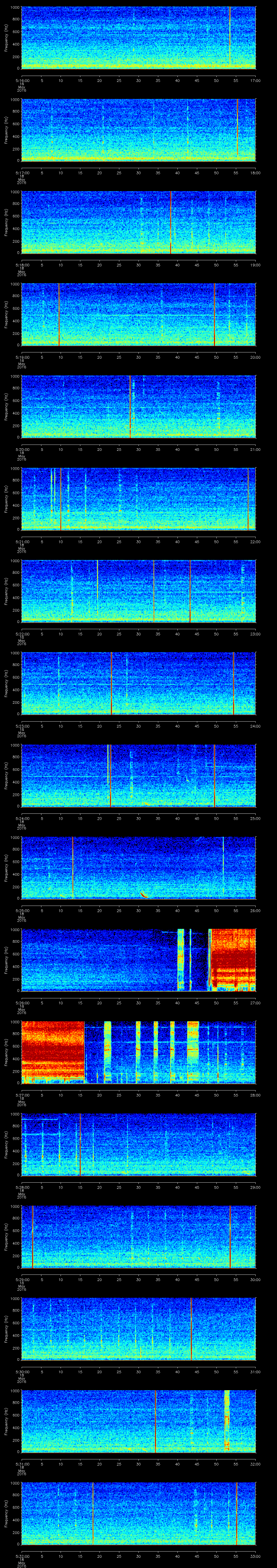Click the spectrogram panel starting at 5:18:00

coord(138,223)
